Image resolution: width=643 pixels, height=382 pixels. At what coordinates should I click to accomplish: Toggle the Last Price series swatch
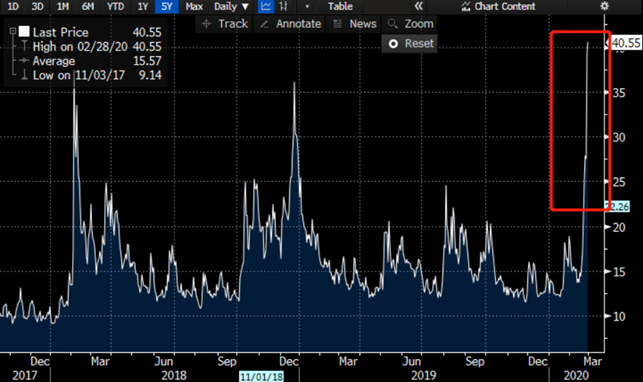24,32
